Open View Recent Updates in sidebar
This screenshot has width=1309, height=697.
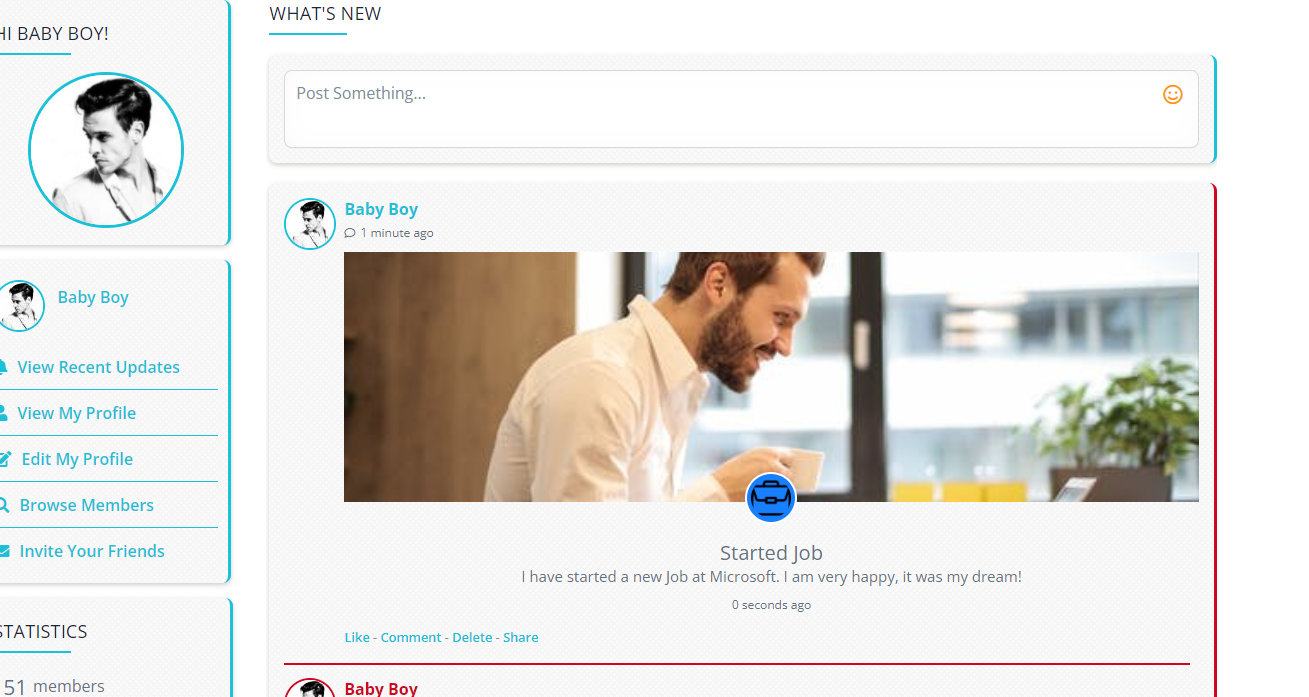pyautogui.click(x=98, y=367)
